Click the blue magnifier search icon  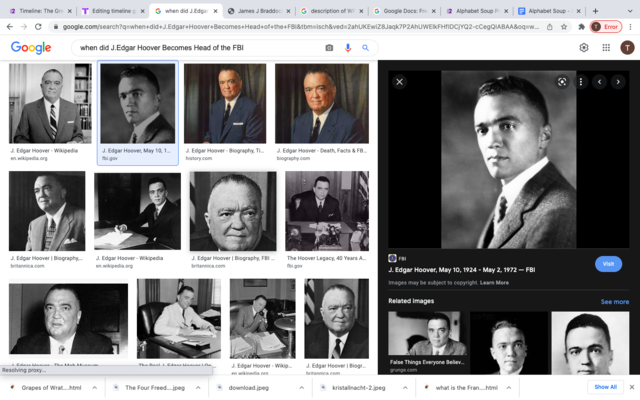pyautogui.click(x=365, y=48)
